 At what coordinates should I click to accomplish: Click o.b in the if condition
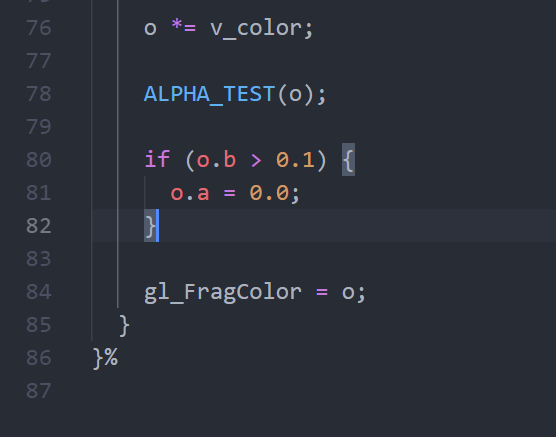216,160
